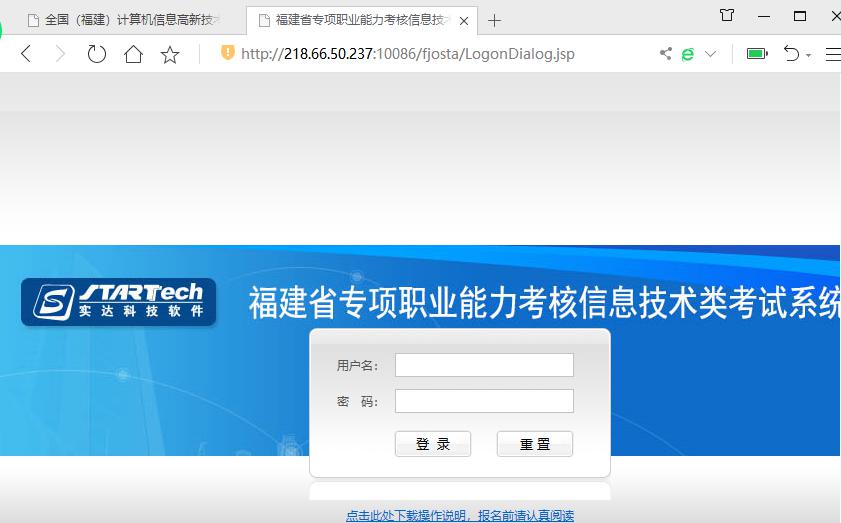Expand the engine mode dropdown chevron
The image size is (841, 523).
point(710,54)
